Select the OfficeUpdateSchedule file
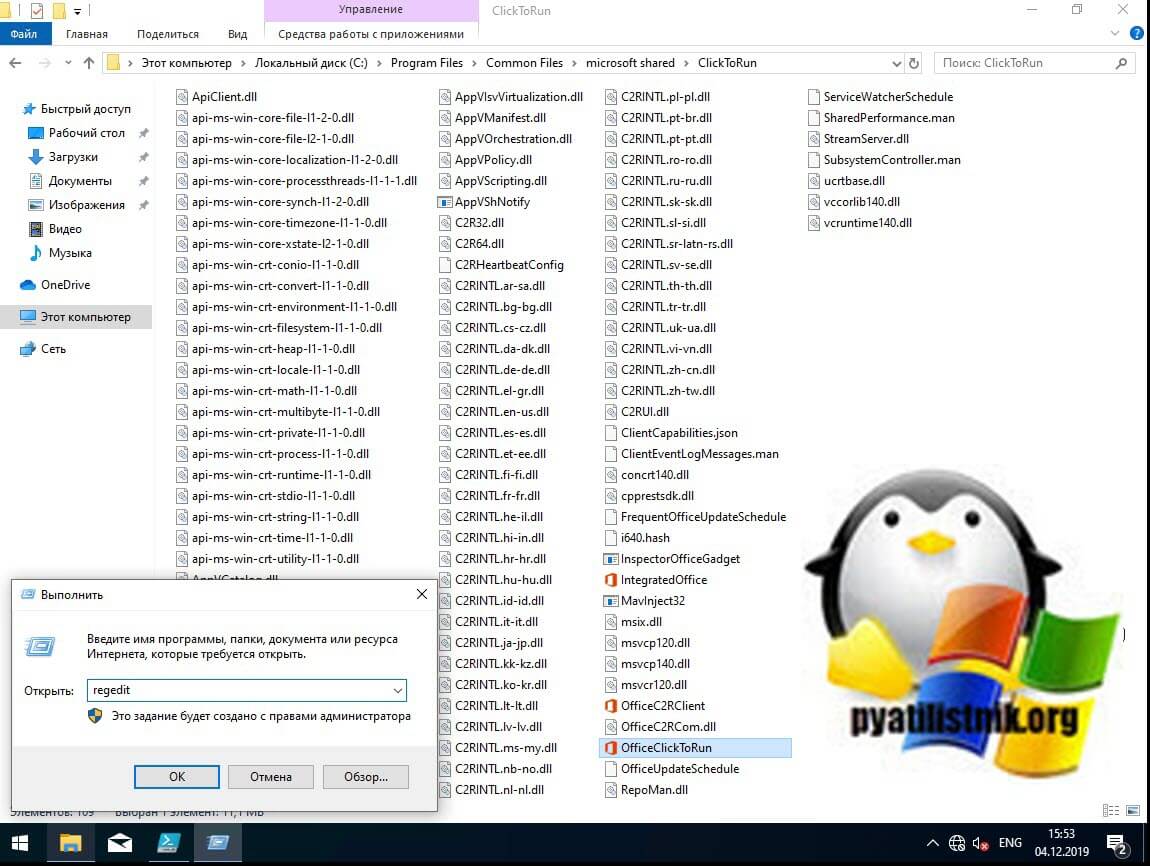The image size is (1150, 866). point(672,769)
